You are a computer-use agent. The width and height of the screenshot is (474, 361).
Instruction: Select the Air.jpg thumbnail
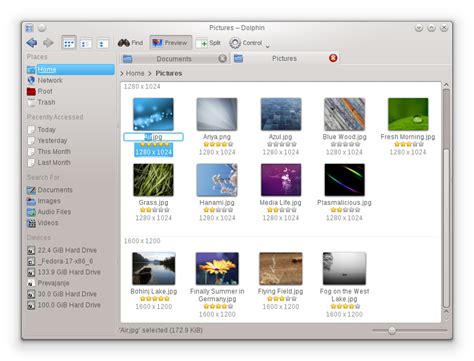153,114
